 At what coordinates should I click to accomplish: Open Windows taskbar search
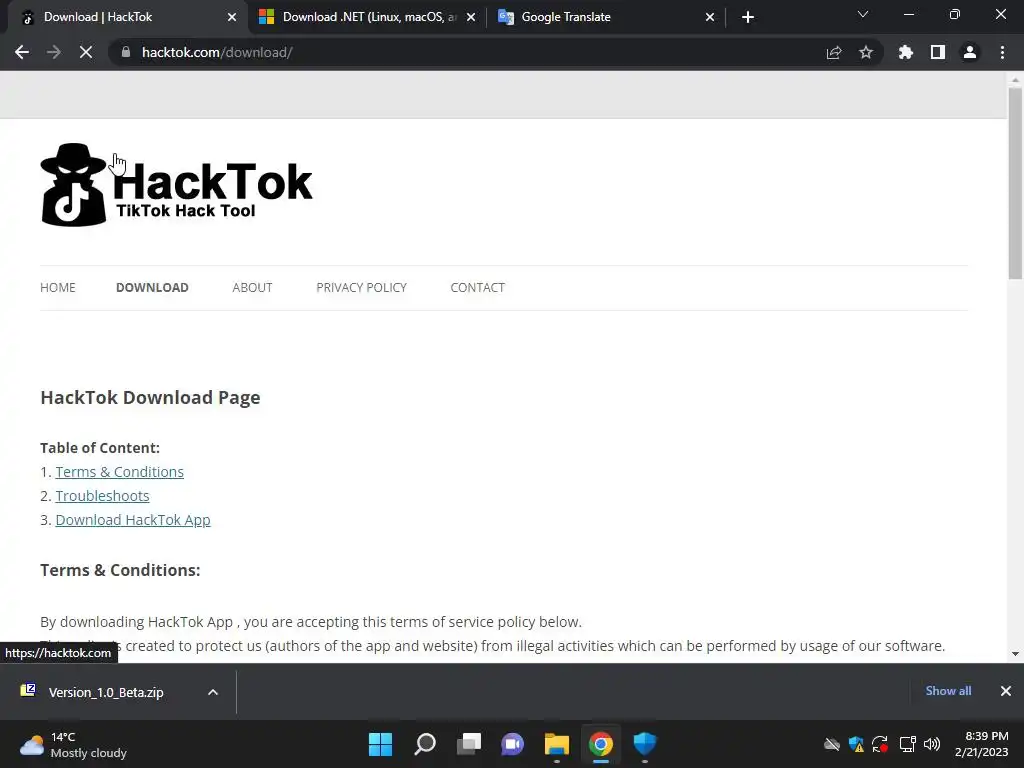424,744
